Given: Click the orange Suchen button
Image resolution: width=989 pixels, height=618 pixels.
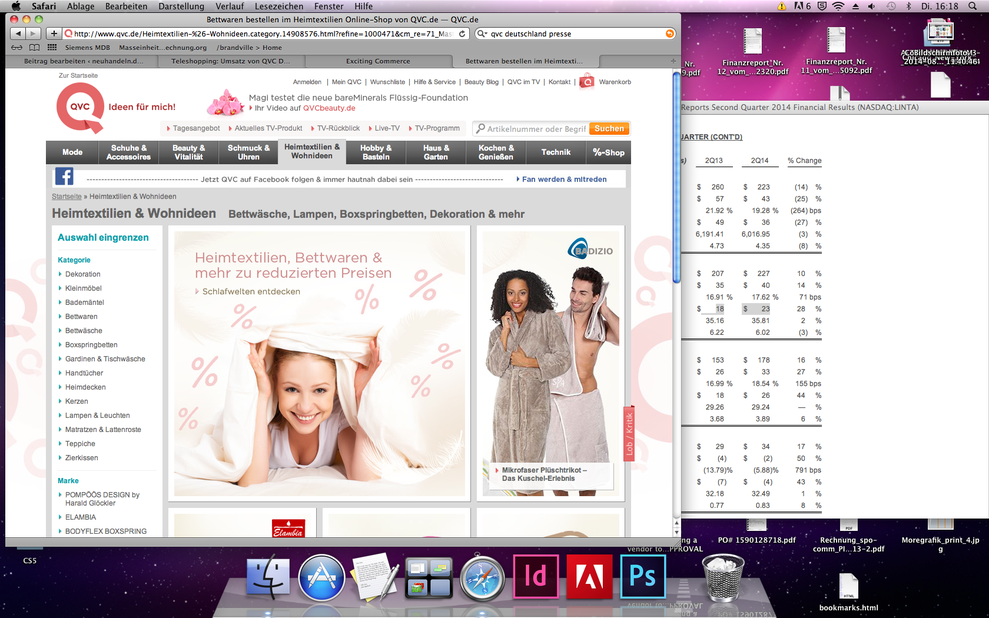Looking at the screenshot, I should [609, 128].
